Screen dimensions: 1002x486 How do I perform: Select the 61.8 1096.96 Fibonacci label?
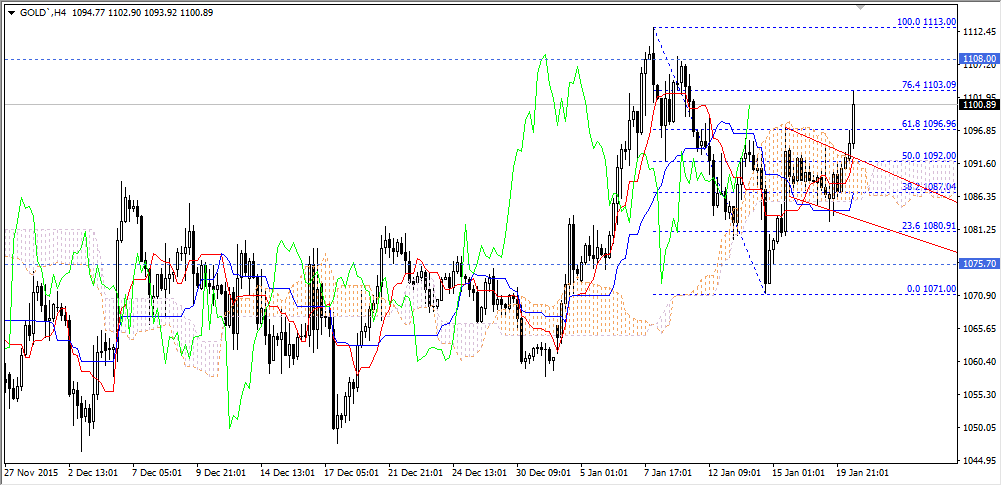pos(929,123)
